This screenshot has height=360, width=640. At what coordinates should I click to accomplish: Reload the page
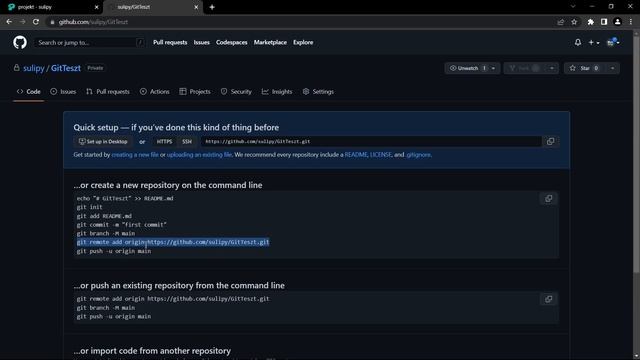(36, 22)
